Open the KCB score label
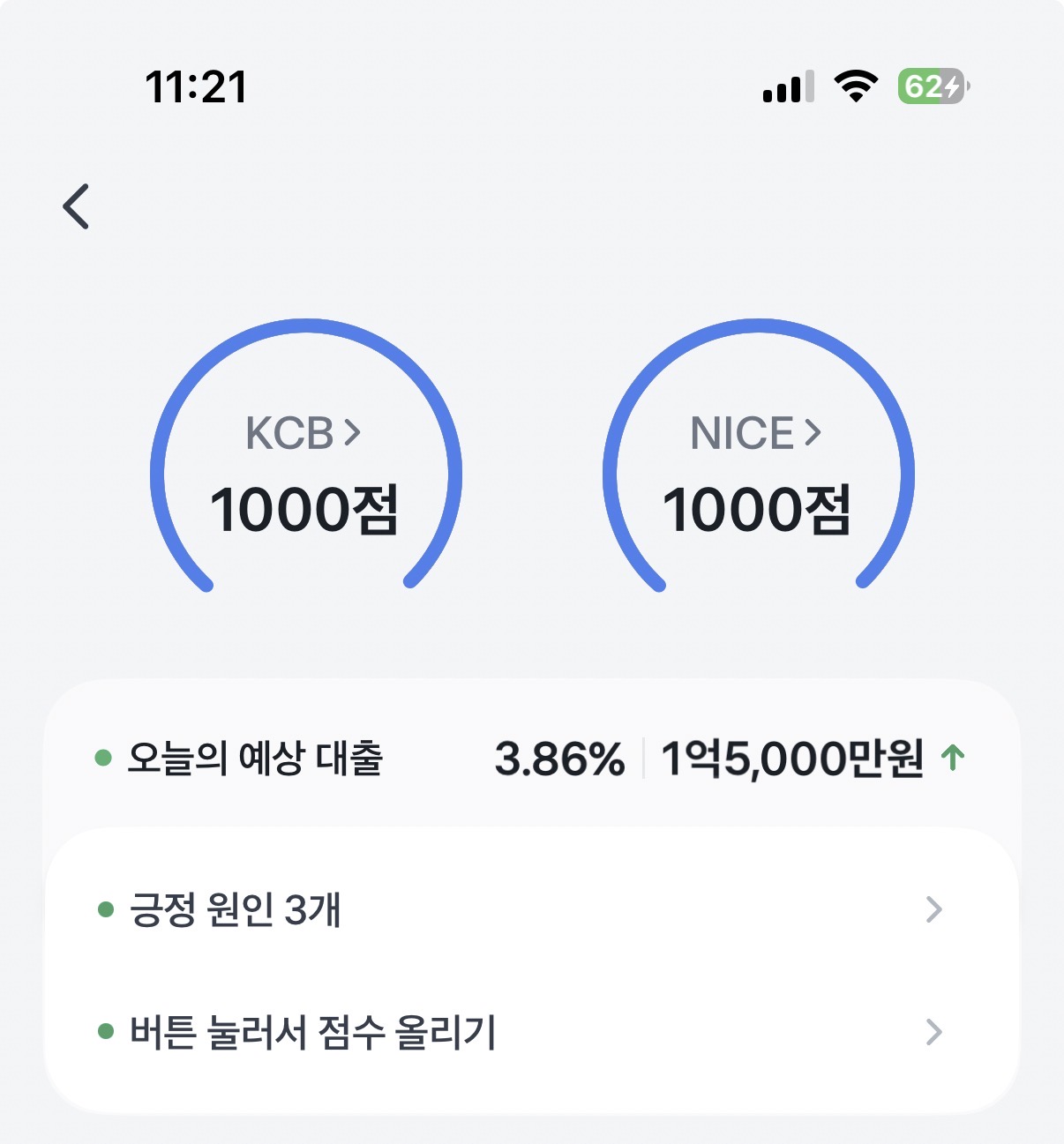The height and width of the screenshot is (1144, 1064). [289, 433]
